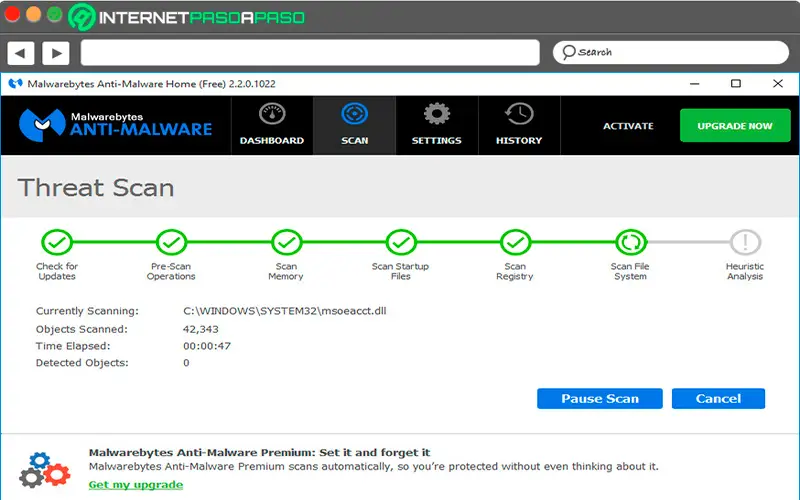Viewport: 800px width, 500px height.
Task: Select the Scan radar icon
Action: [354, 114]
